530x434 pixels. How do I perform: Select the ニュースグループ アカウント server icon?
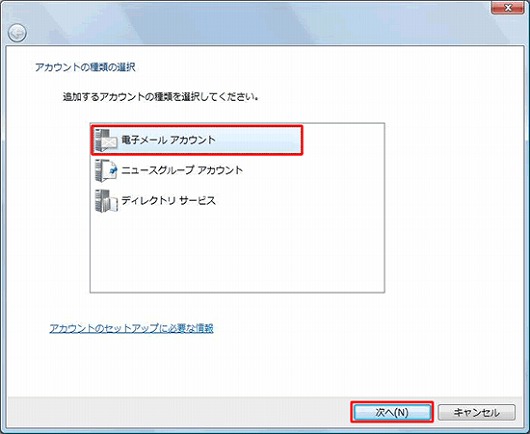[x=106, y=170]
